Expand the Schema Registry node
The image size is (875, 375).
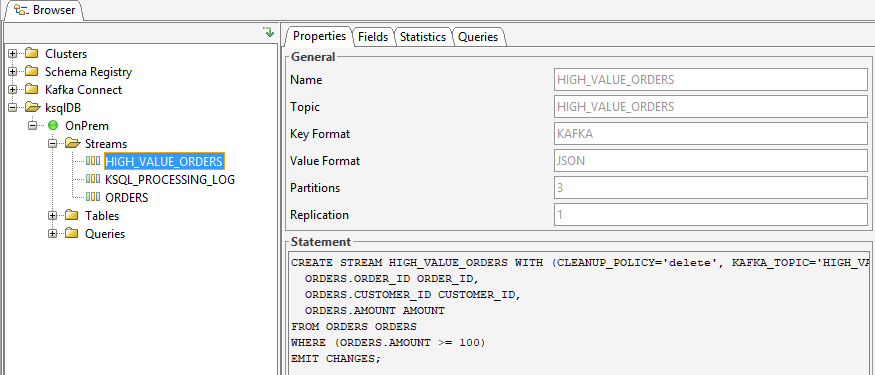point(13,71)
